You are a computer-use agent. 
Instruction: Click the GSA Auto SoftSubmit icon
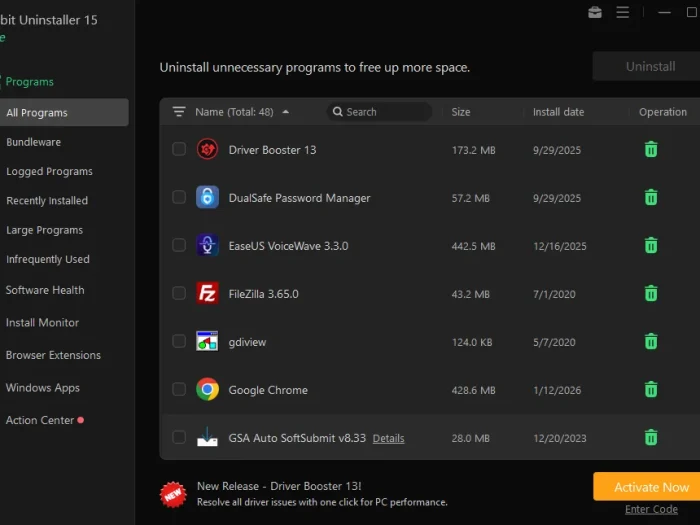pos(207,437)
